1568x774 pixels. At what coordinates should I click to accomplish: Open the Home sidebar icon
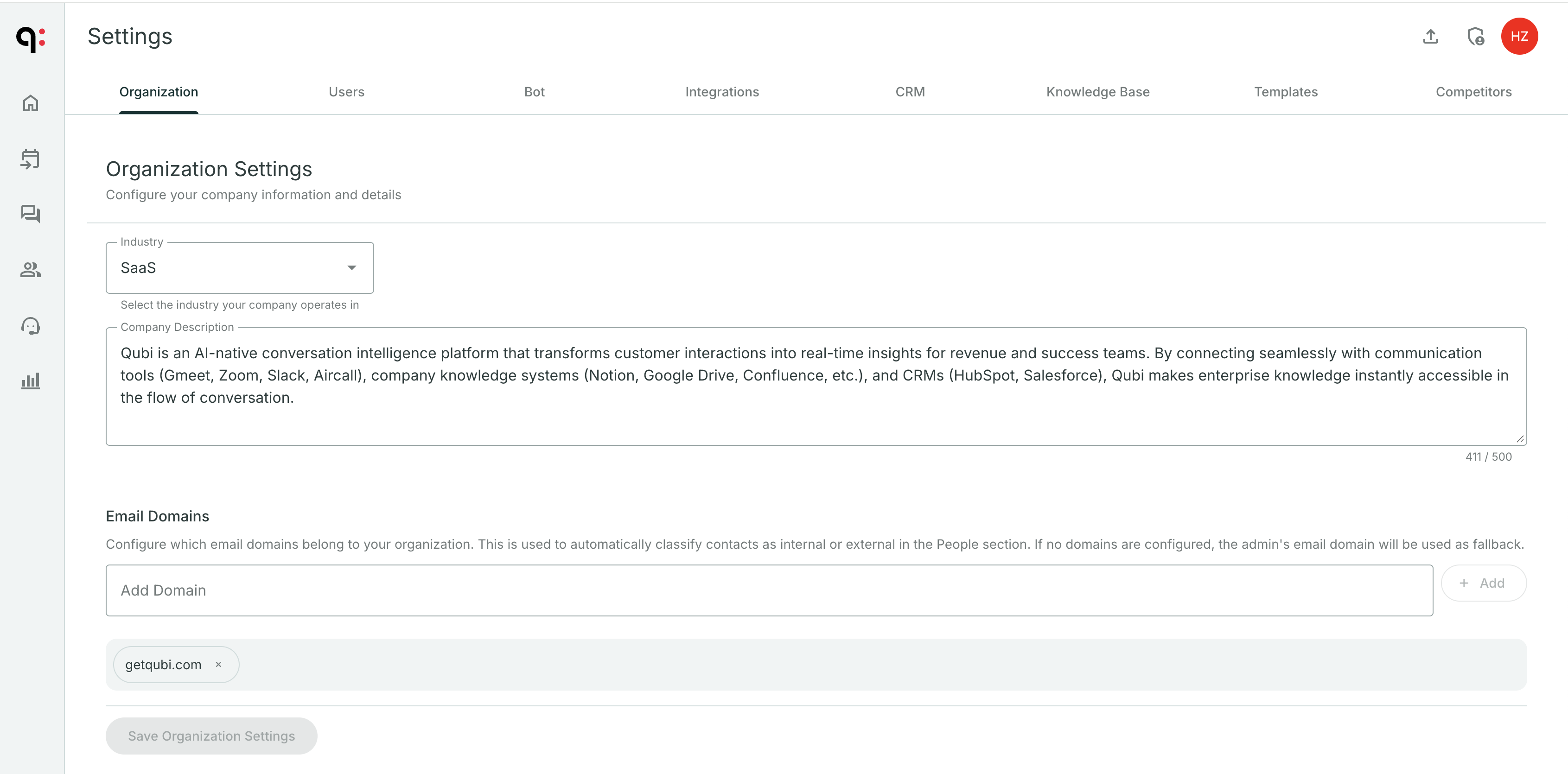(x=31, y=103)
